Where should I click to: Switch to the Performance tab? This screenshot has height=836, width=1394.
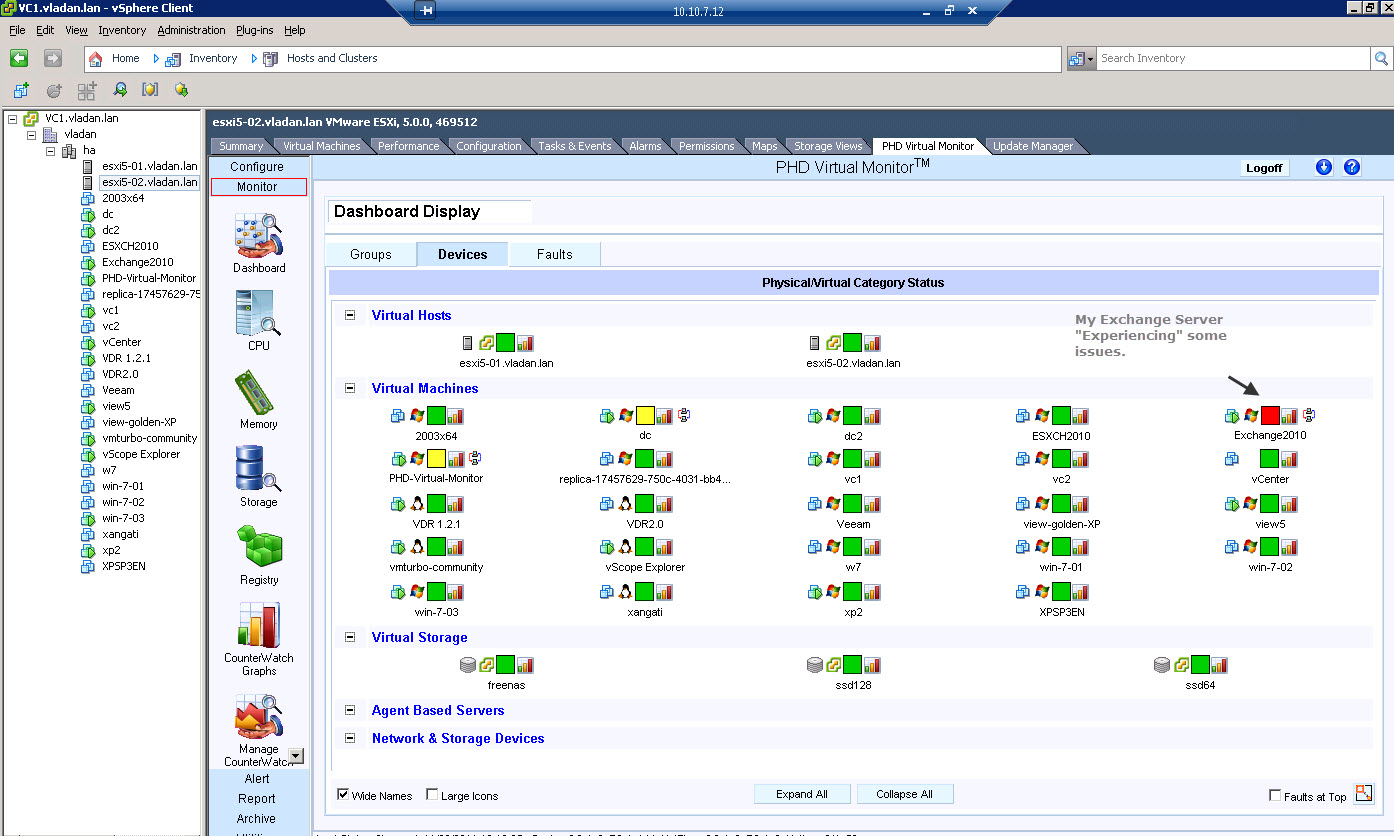point(408,146)
